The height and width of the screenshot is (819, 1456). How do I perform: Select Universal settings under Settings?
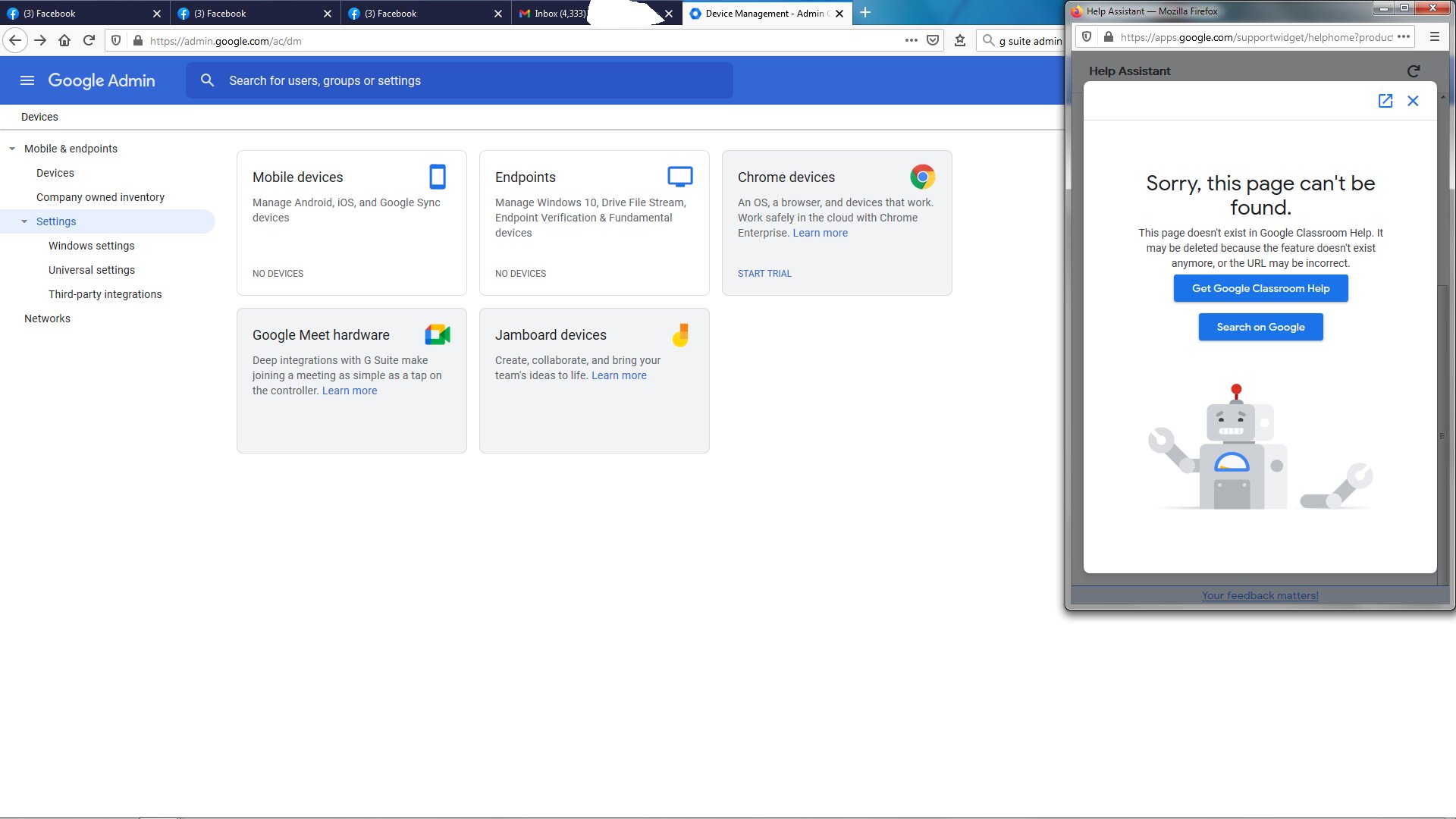[x=92, y=270]
